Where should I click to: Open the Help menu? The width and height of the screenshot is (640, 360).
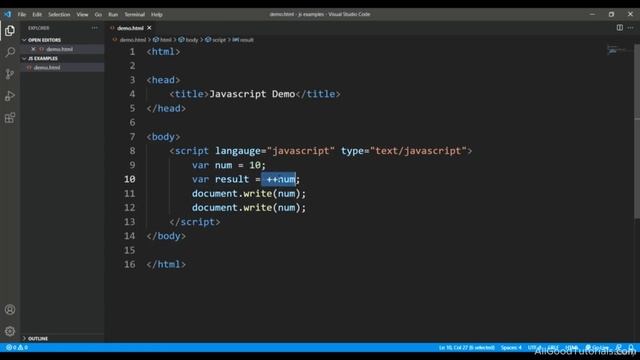coord(157,14)
